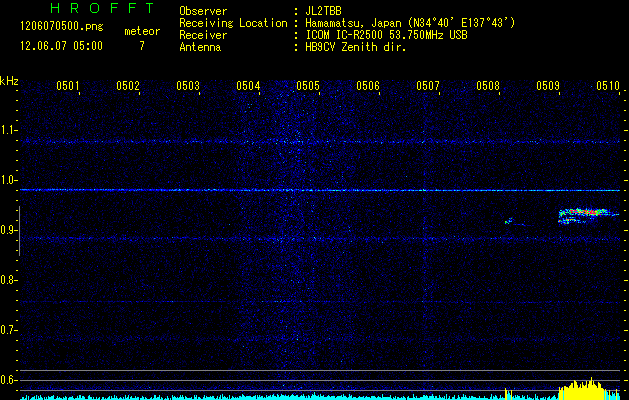The width and height of the screenshot is (629, 400).
Task: Click the 0.7 frequency axis label
Action: pos(9,330)
